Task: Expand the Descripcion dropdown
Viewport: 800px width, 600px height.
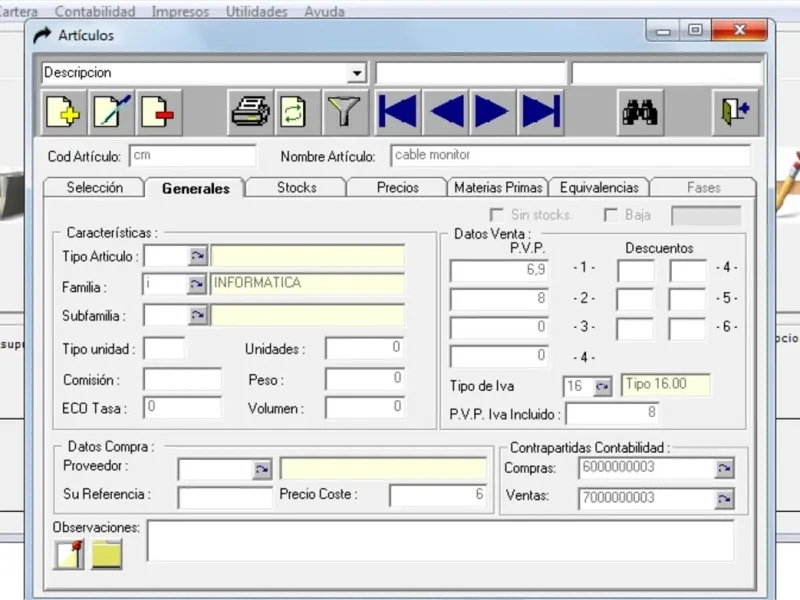Action: 357,73
